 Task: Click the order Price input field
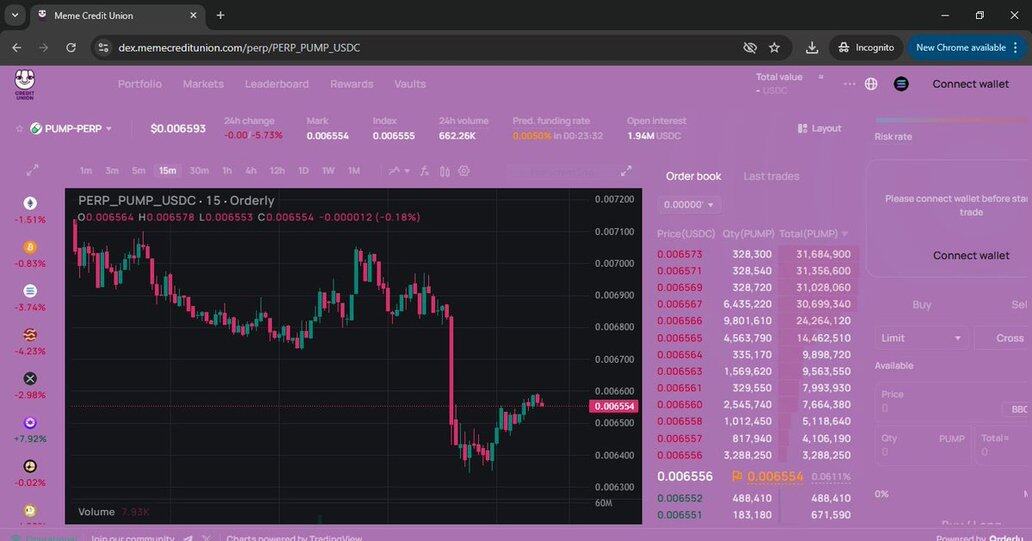935,408
